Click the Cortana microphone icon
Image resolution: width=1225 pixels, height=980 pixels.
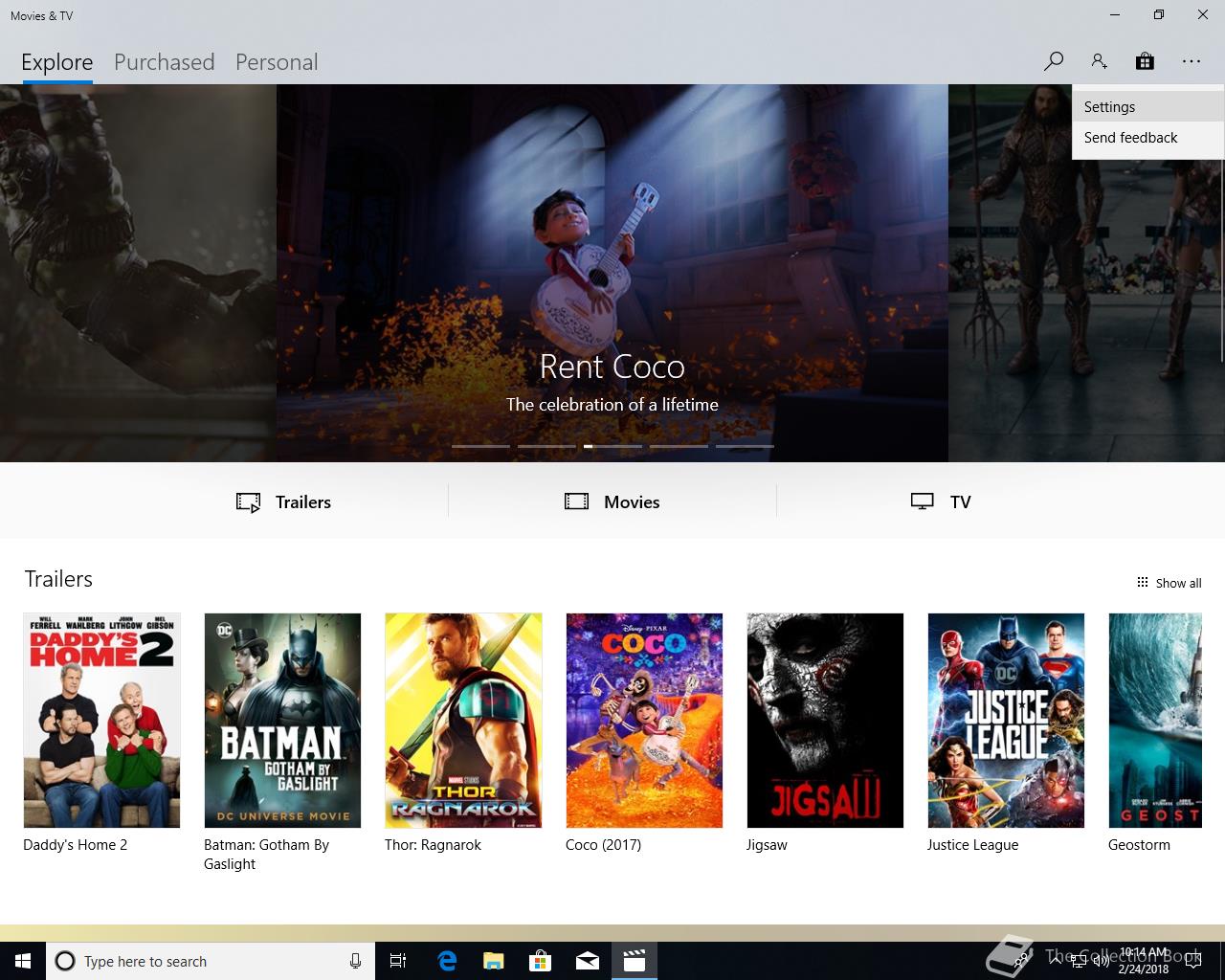[355, 961]
